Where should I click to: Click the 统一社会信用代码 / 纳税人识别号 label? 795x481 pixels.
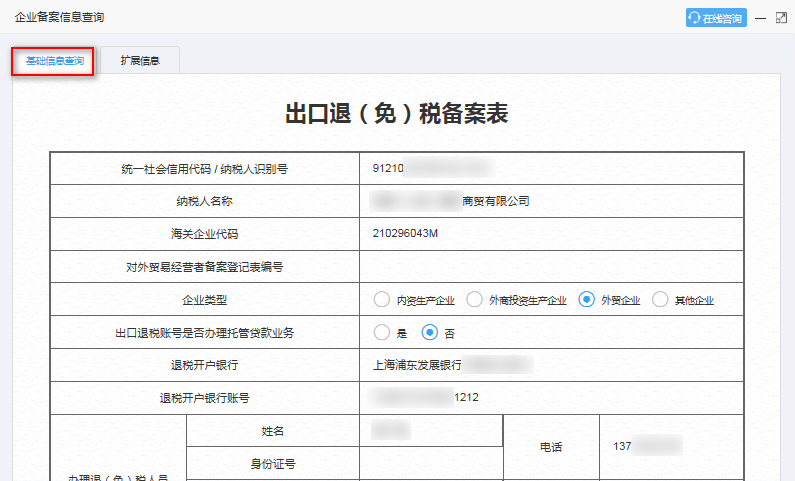pos(204,169)
